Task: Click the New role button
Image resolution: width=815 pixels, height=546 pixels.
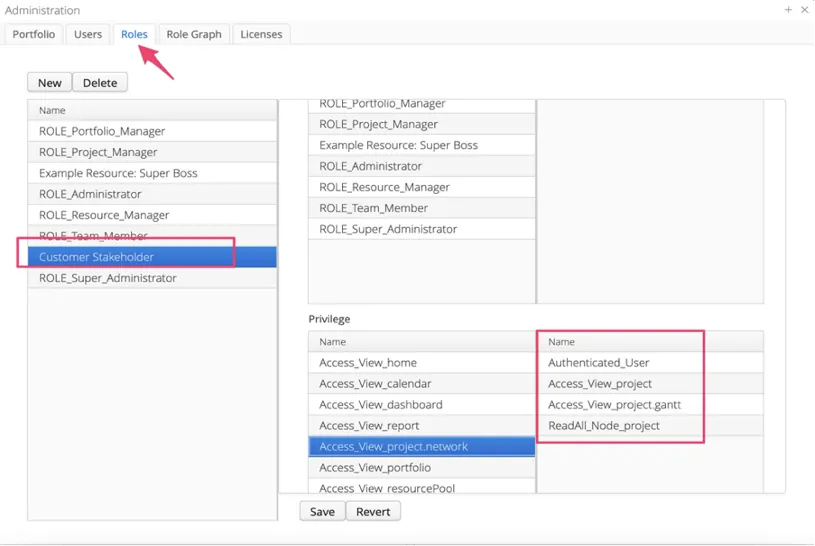Action: pos(49,83)
